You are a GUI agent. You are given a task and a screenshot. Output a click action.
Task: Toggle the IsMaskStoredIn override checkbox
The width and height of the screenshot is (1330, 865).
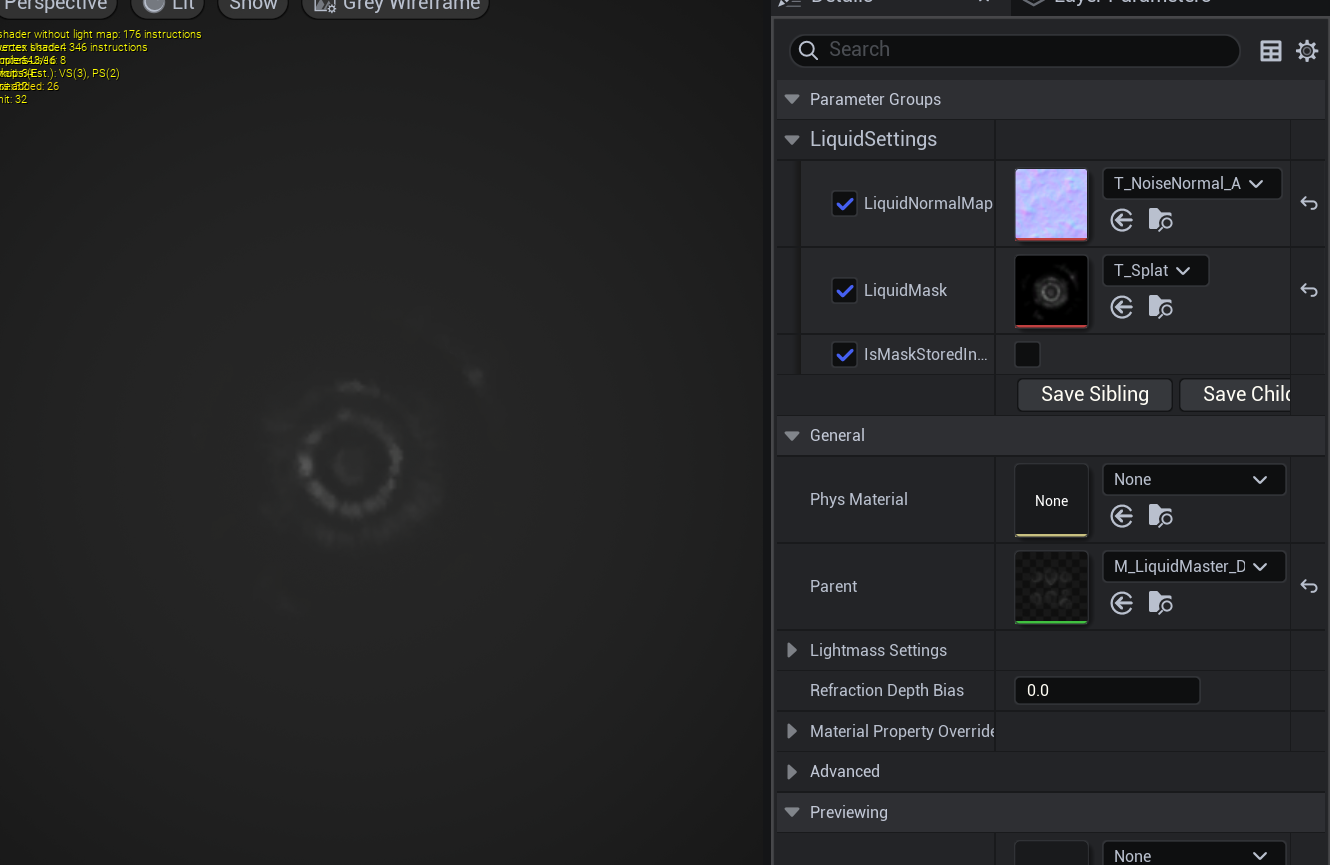[x=844, y=355]
